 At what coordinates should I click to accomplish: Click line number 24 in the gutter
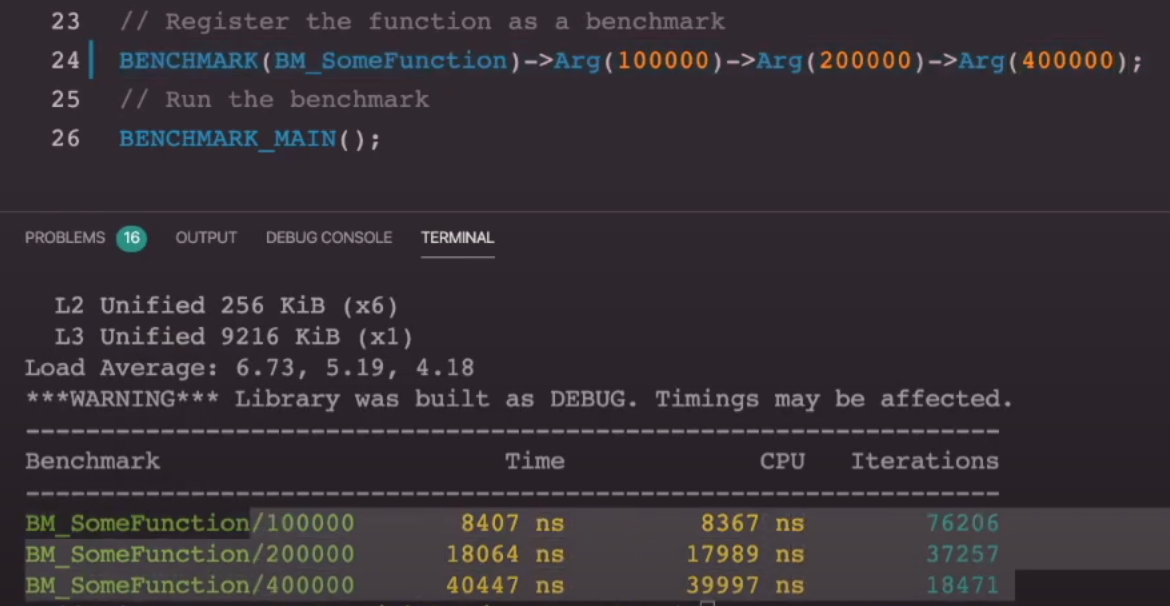[66, 60]
